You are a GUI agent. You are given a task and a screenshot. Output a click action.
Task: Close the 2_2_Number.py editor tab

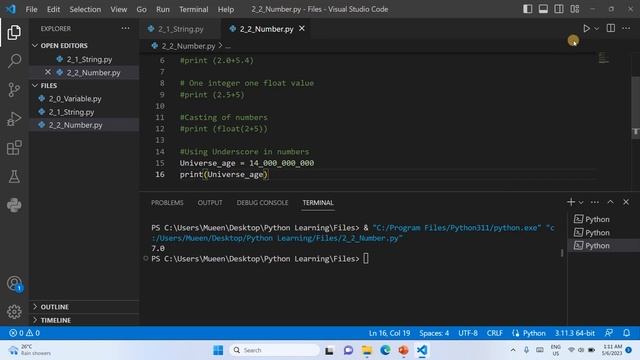tap(302, 29)
